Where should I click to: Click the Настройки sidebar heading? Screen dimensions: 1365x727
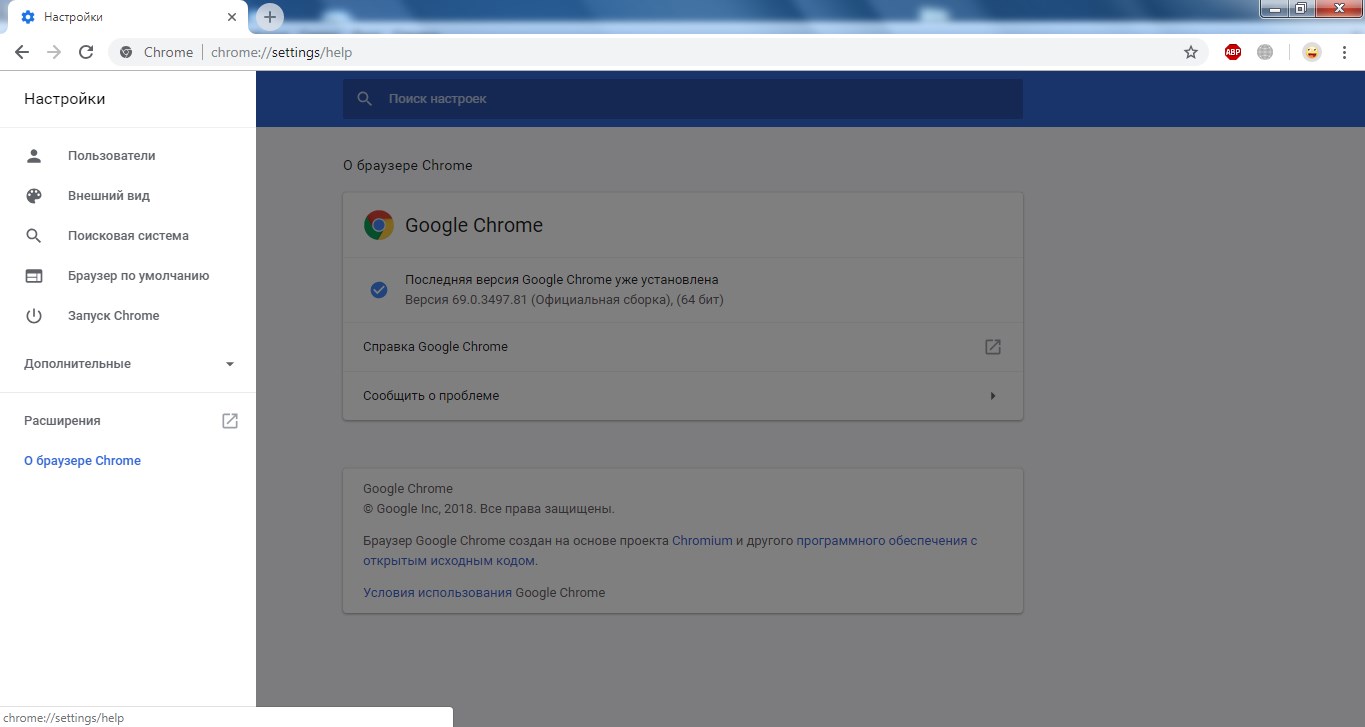pyautogui.click(x=64, y=99)
